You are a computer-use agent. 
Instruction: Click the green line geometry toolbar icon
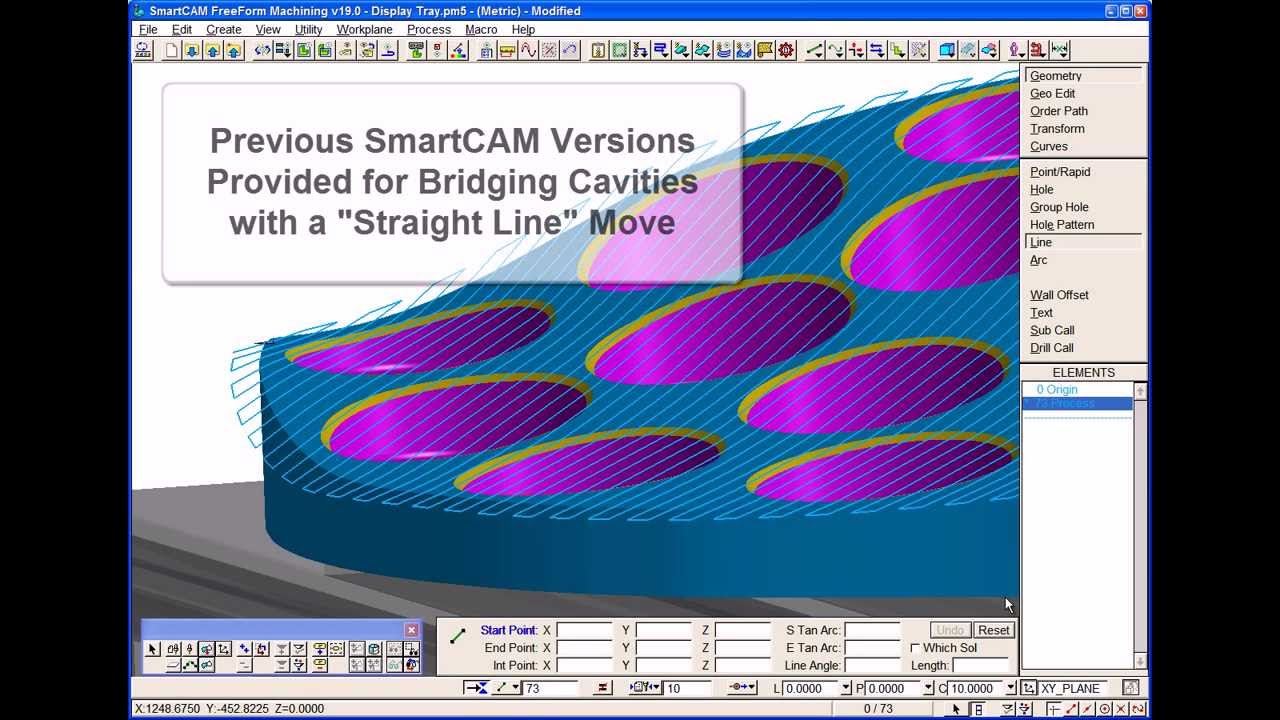click(815, 50)
